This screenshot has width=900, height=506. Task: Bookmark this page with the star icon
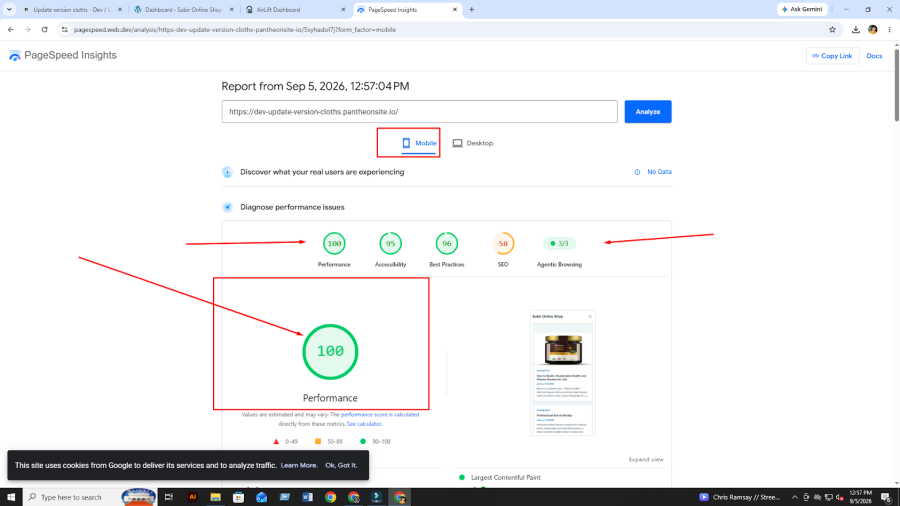(832, 29)
